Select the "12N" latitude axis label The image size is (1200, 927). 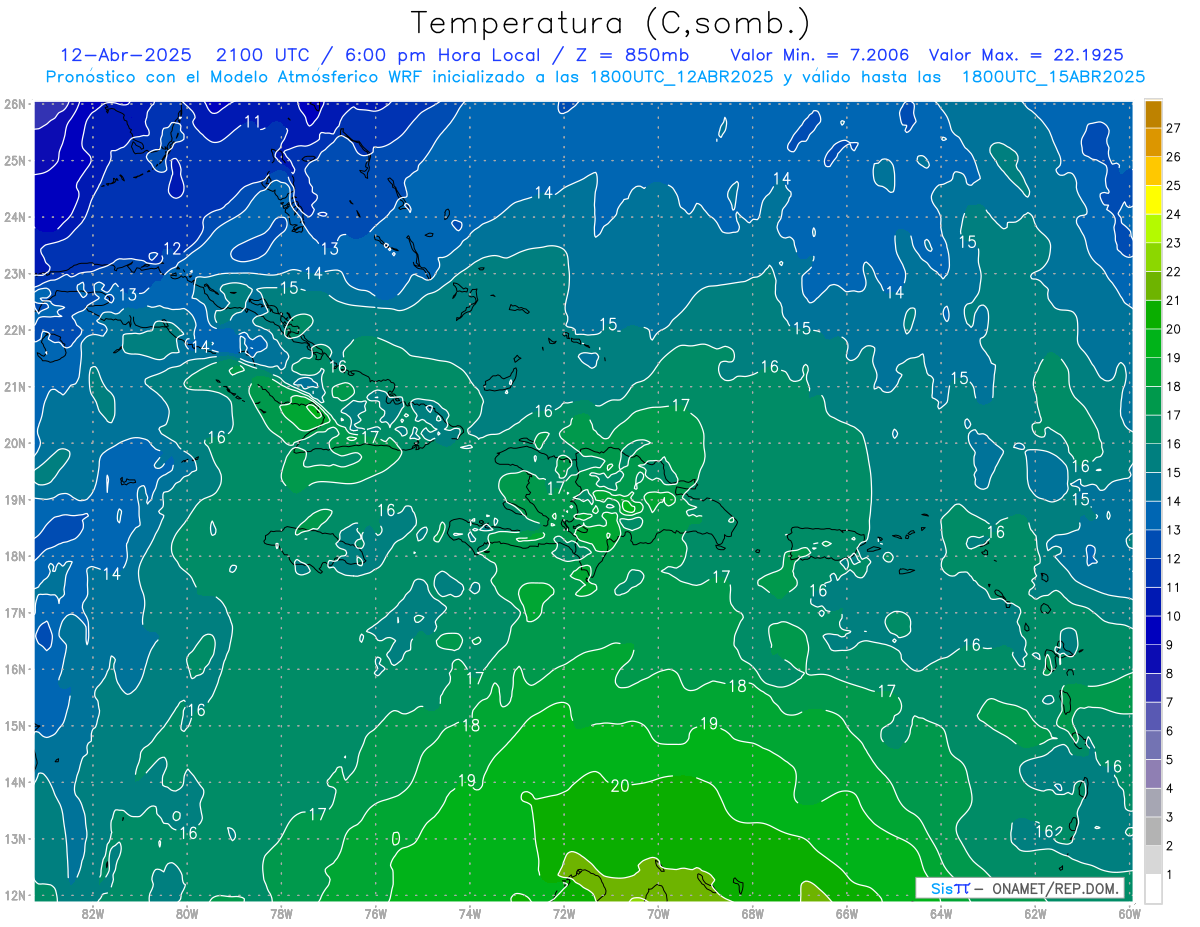point(14,895)
